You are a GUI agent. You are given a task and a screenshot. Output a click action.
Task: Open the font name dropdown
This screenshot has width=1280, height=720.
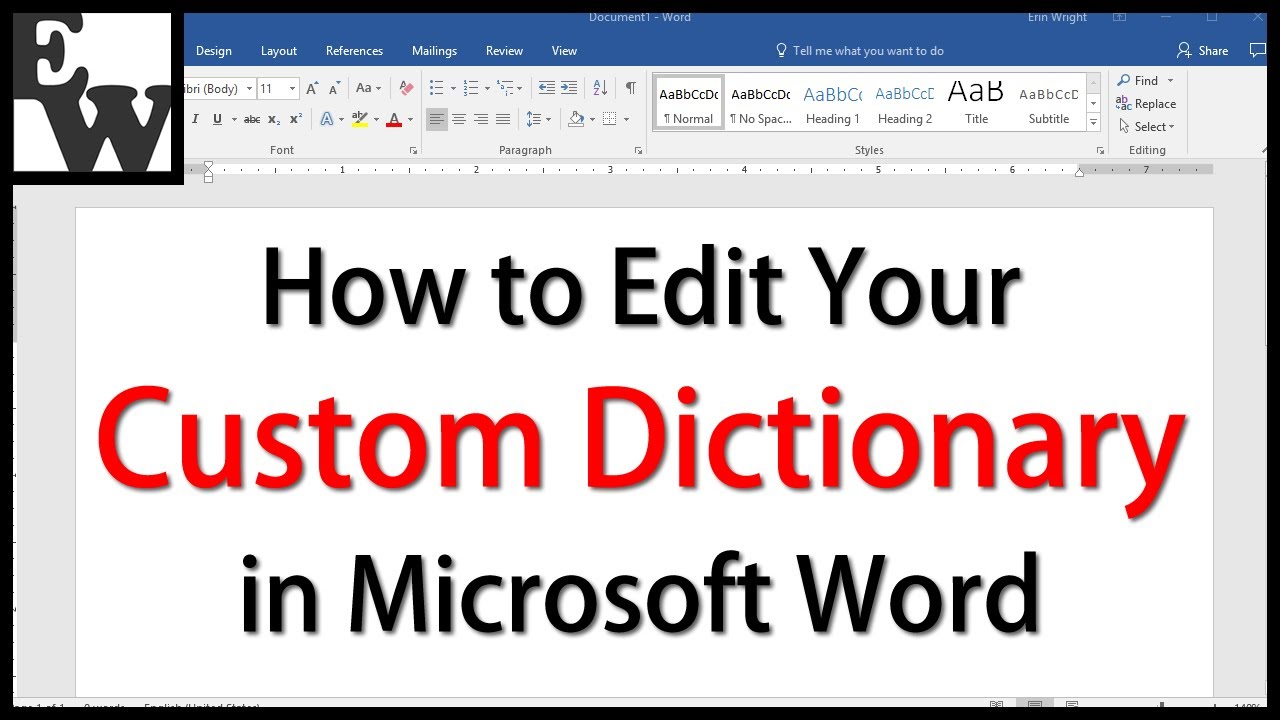pyautogui.click(x=249, y=88)
